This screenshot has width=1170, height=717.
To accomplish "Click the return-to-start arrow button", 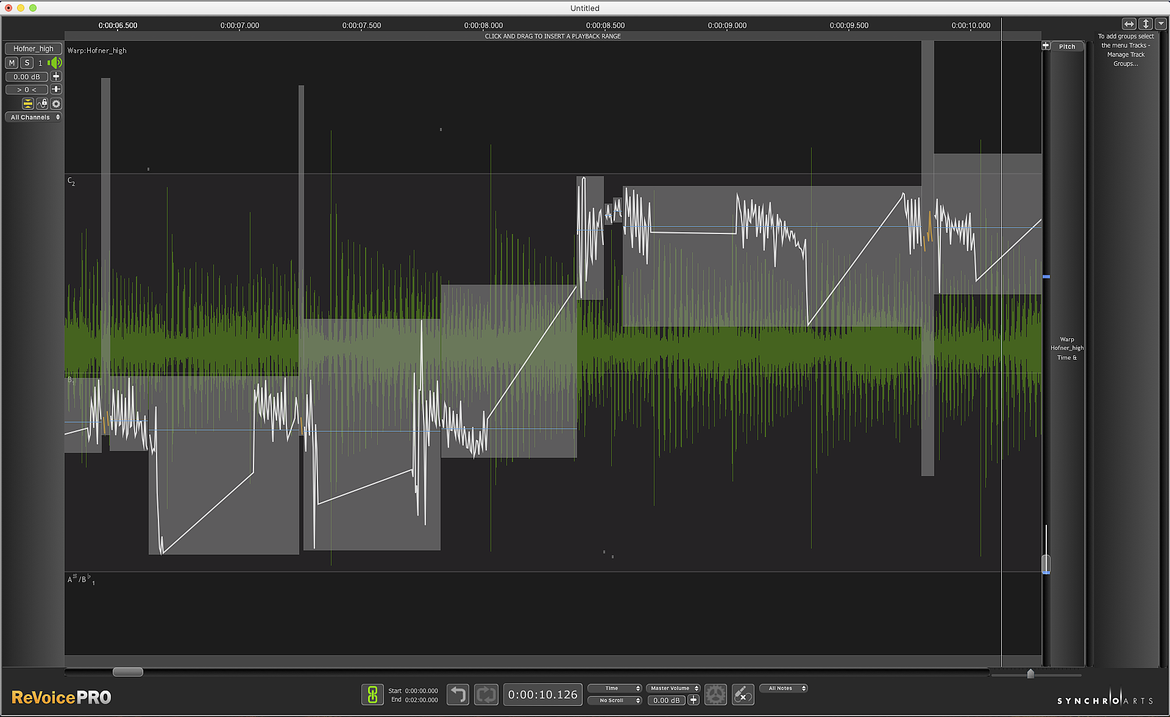I will (458, 695).
